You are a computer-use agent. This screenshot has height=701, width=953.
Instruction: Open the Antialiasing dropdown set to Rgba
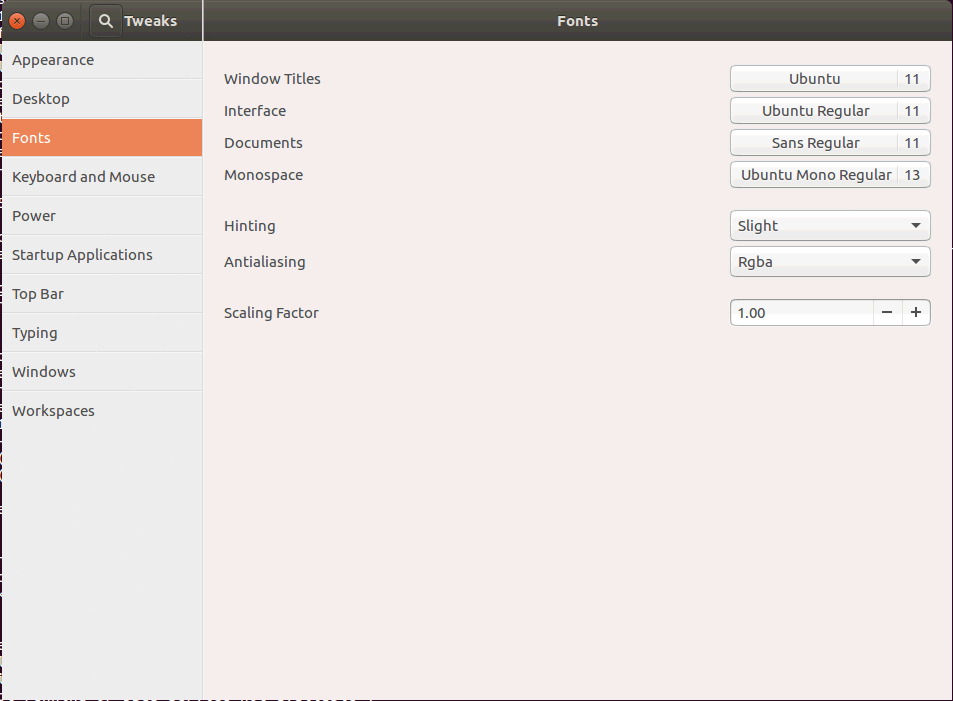[x=830, y=261]
